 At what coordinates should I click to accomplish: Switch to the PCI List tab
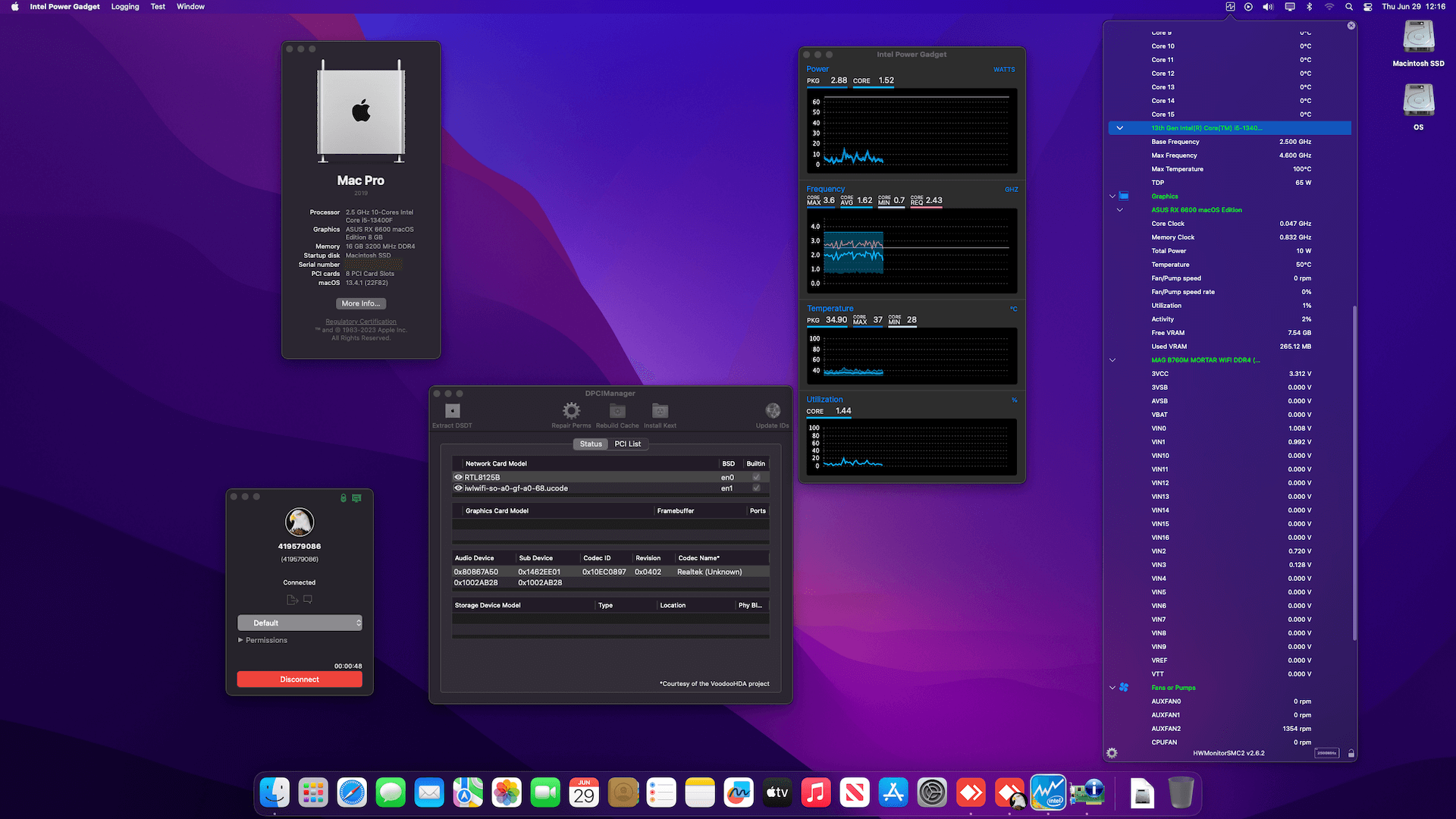coord(628,444)
